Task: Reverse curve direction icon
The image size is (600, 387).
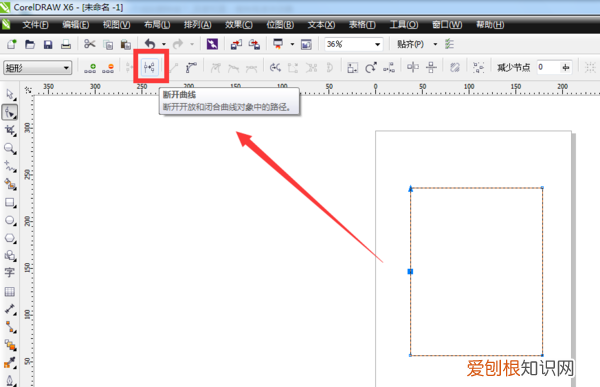Action: [275, 68]
